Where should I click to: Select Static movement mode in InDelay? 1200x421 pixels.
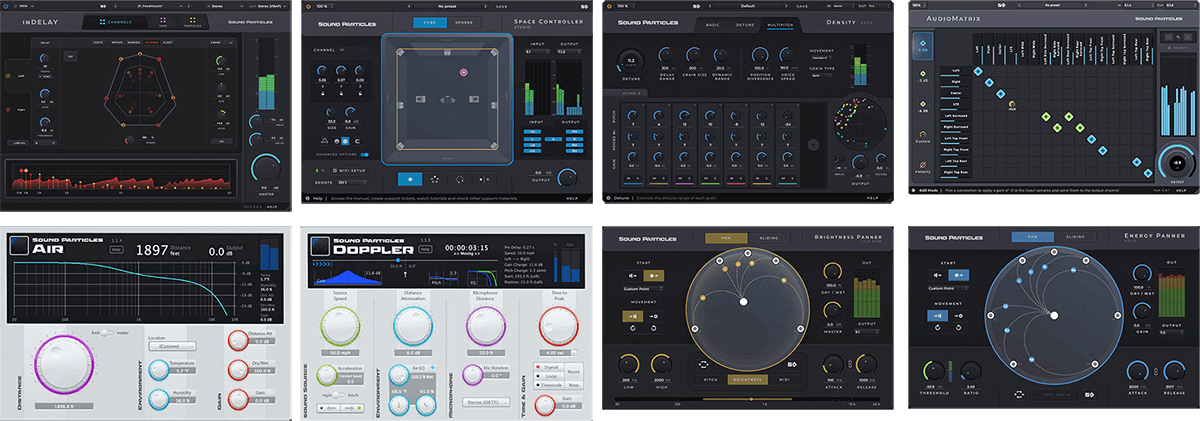tap(98, 42)
